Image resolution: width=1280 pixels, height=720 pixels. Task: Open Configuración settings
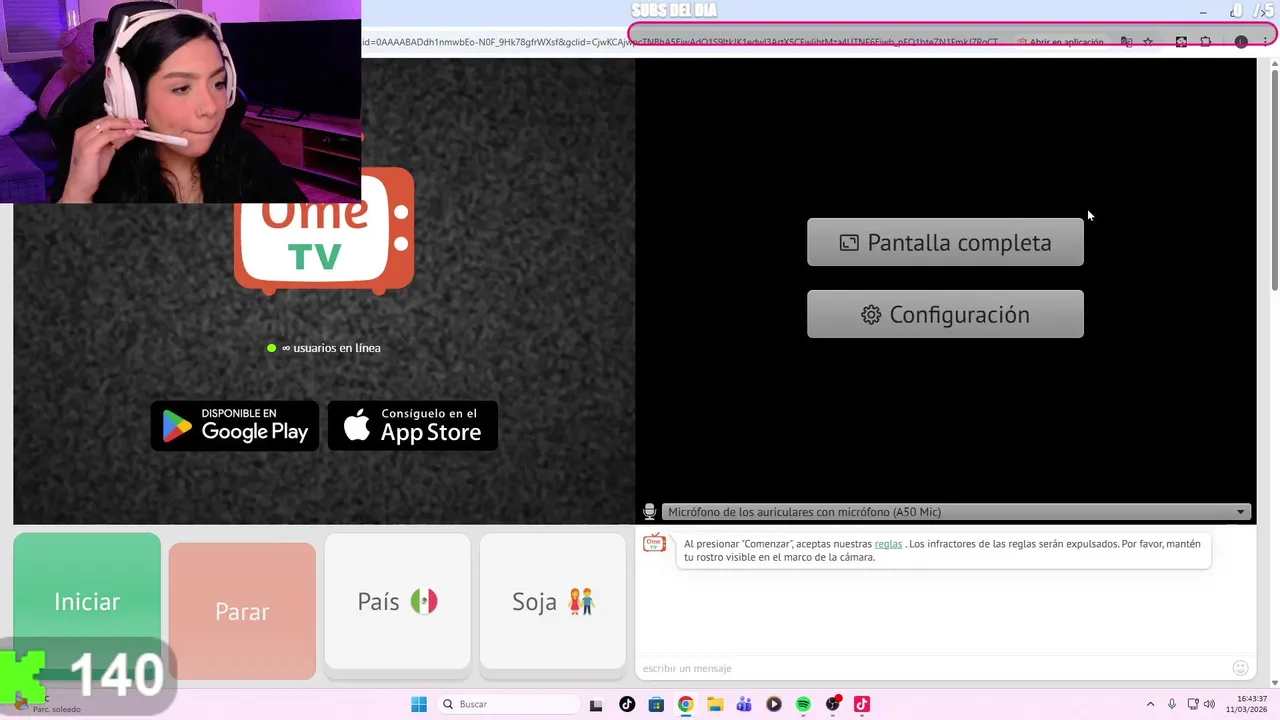(945, 314)
